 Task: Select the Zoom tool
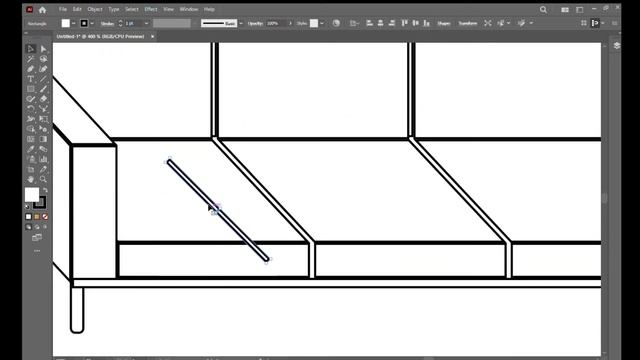click(x=43, y=179)
